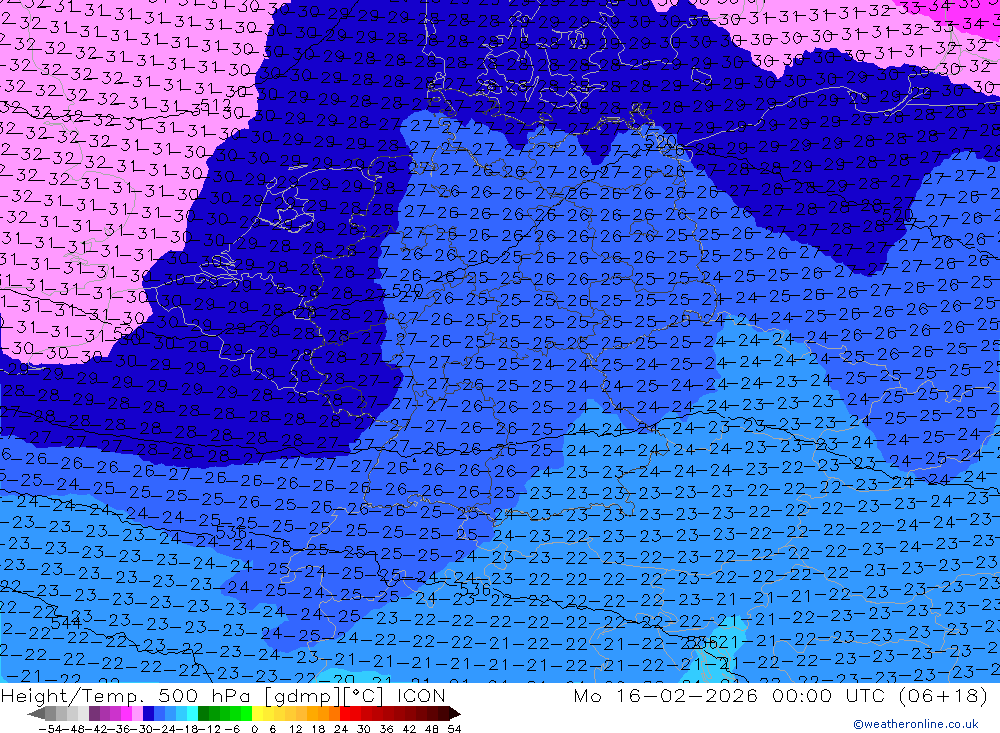Click the [gdmp] units label
The image size is (1000, 733).
(x=302, y=695)
